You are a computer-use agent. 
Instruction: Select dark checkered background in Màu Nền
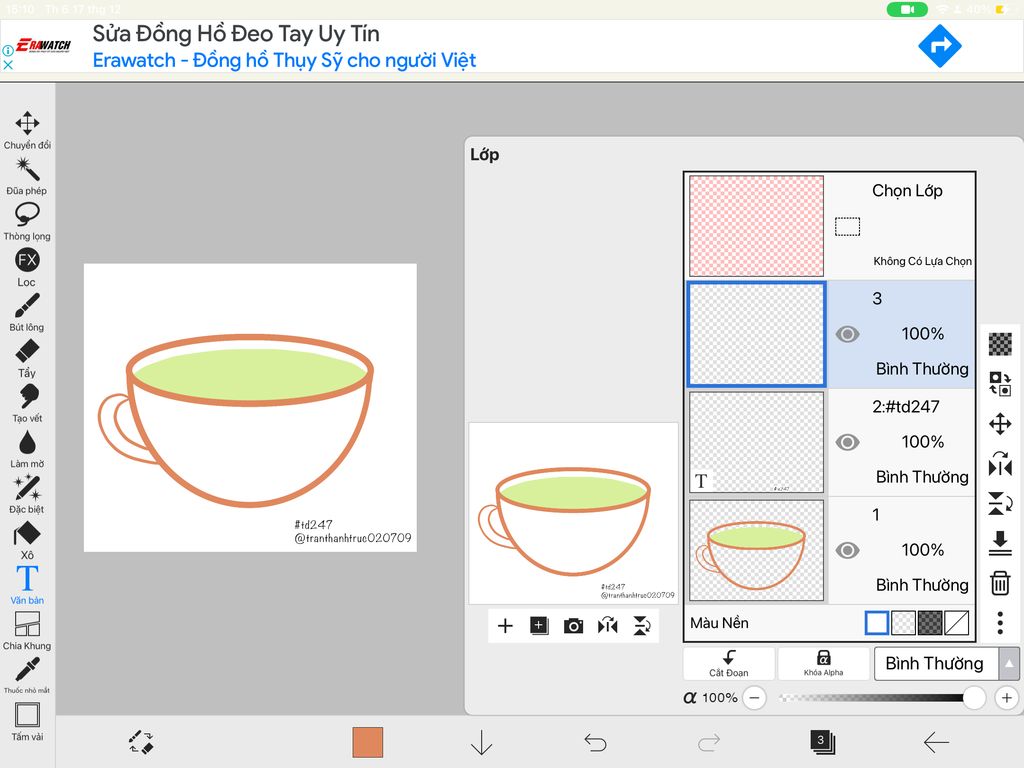(x=930, y=623)
